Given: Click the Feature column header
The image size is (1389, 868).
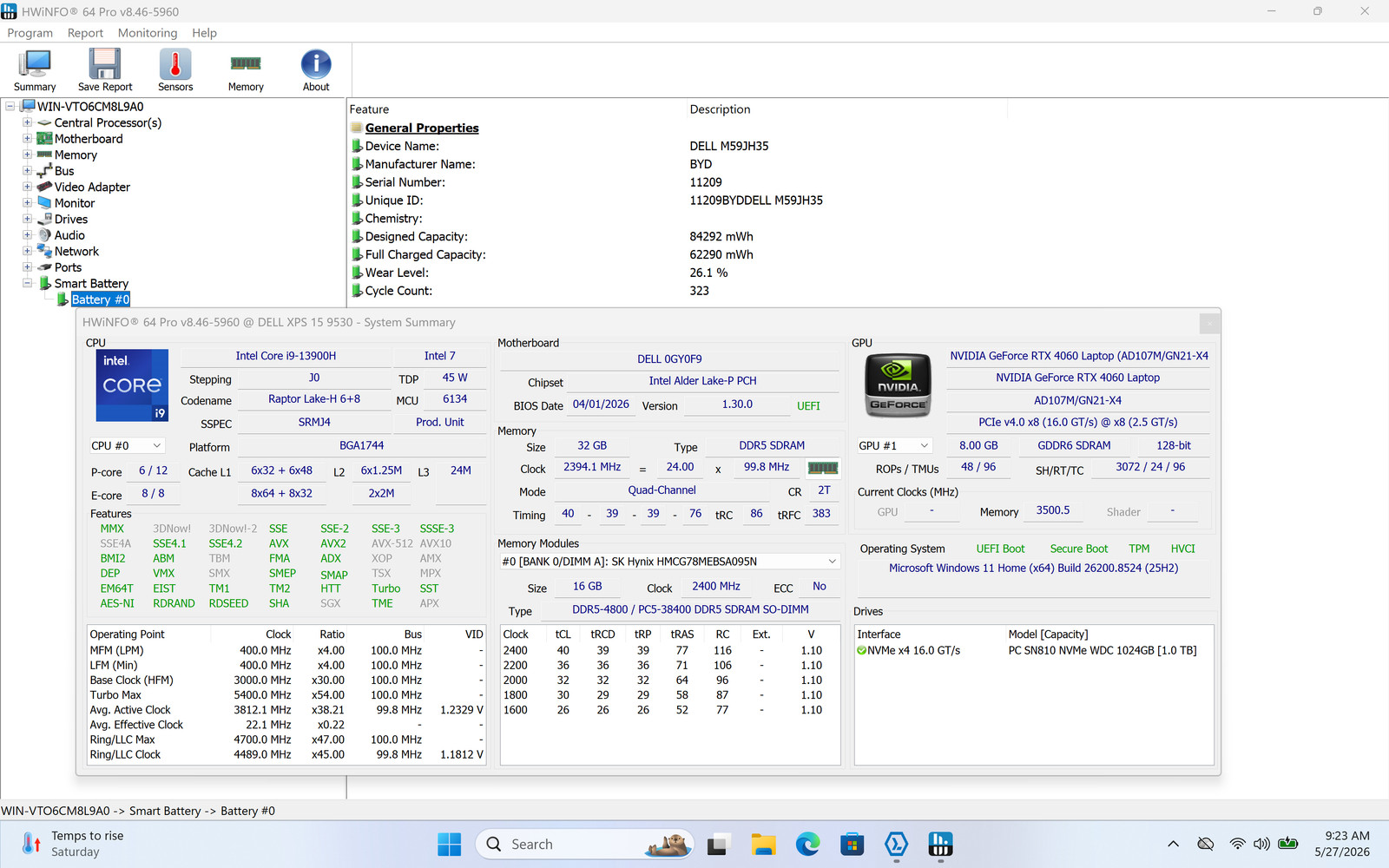Looking at the screenshot, I should tap(369, 109).
